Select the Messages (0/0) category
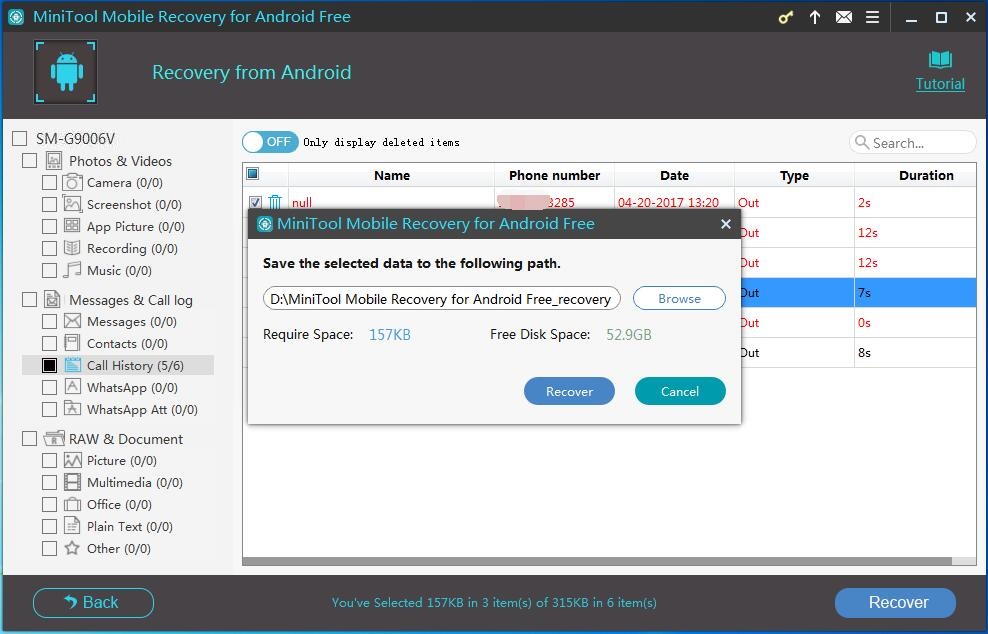 131,322
